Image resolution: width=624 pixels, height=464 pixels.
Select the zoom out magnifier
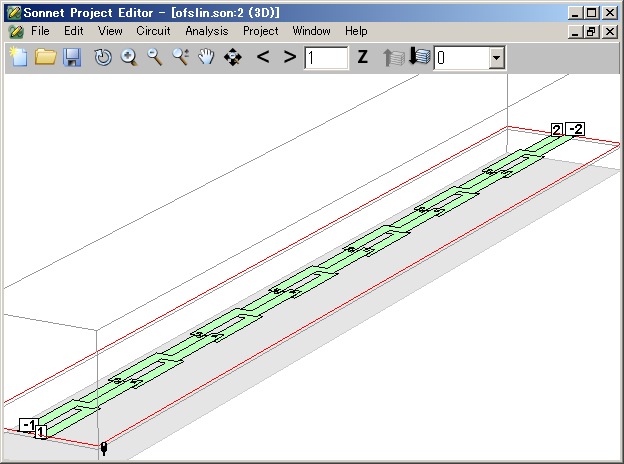155,57
